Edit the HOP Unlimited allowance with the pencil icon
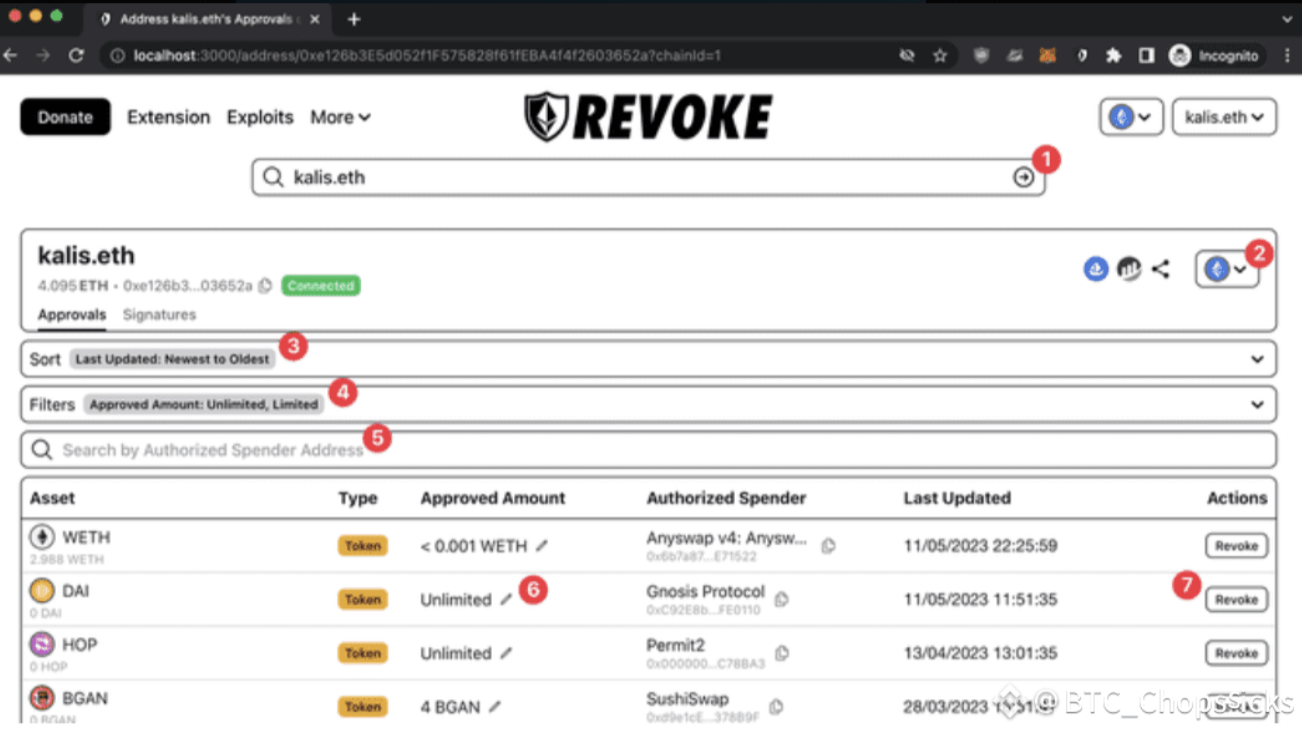This screenshot has width=1302, height=731. (506, 653)
